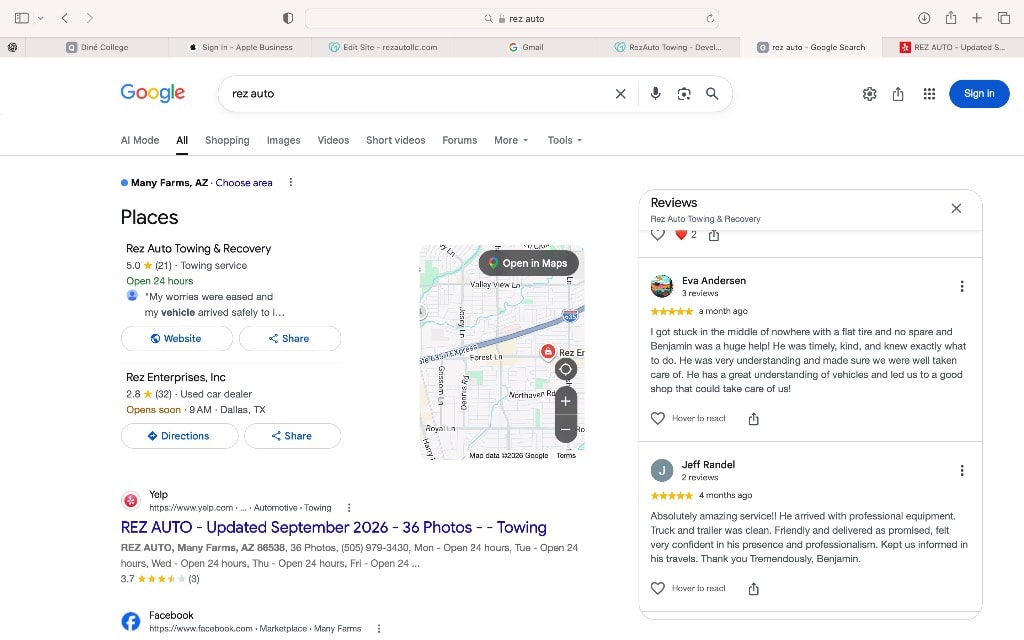This screenshot has width=1024, height=640.
Task: Open the Facebook result three-dot menu
Action: click(379, 628)
